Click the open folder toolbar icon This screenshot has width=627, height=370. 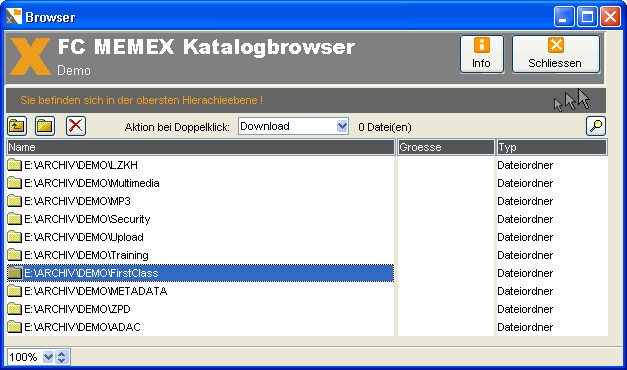[45, 126]
